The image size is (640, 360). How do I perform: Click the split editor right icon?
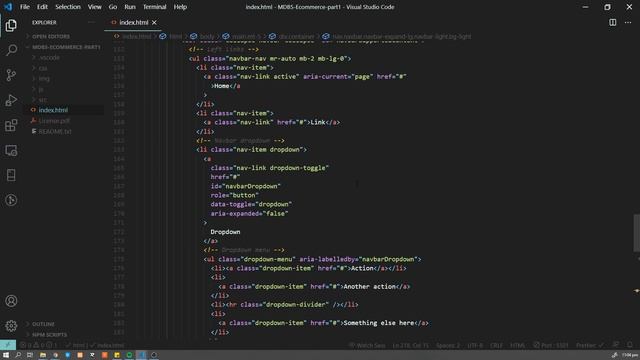point(613,22)
